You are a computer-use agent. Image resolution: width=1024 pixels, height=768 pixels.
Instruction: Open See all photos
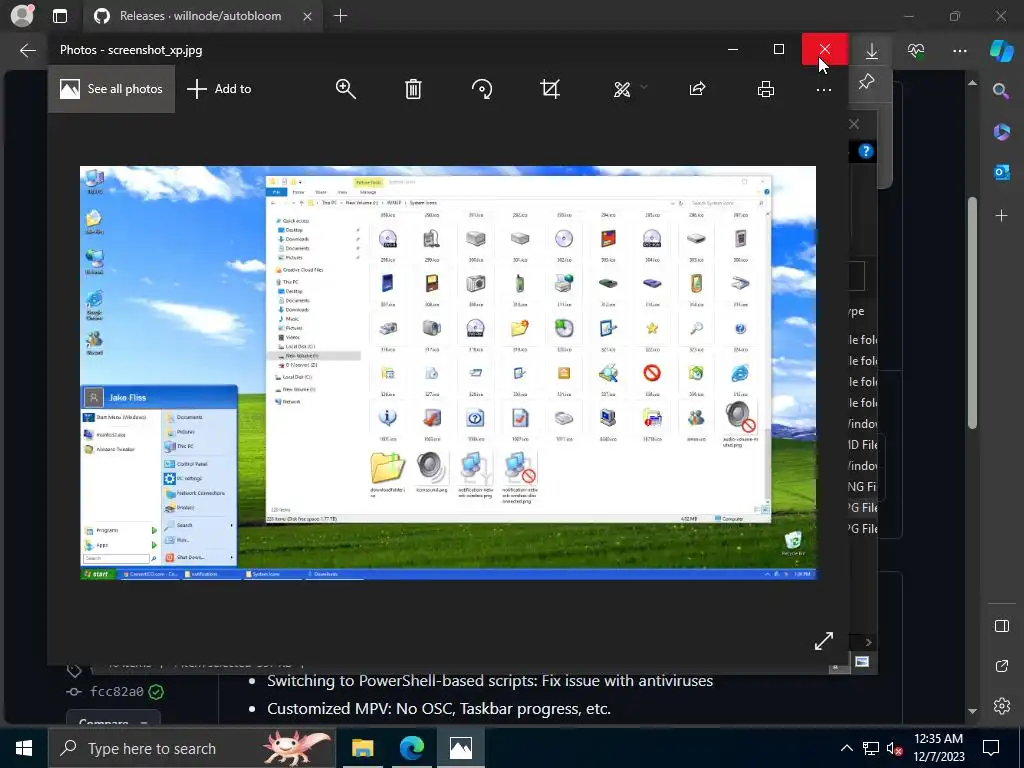(111, 89)
